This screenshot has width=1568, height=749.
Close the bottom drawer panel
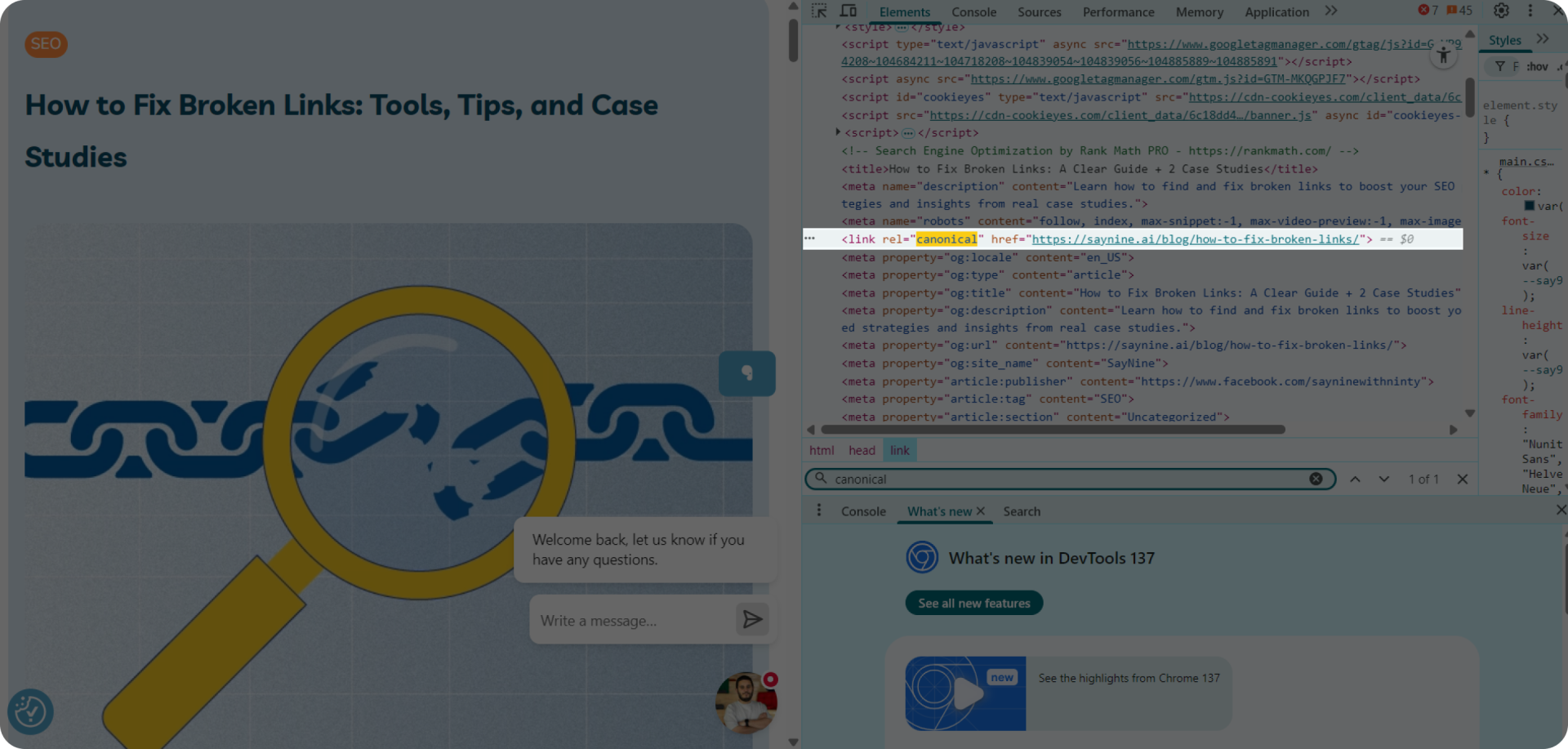[1561, 510]
